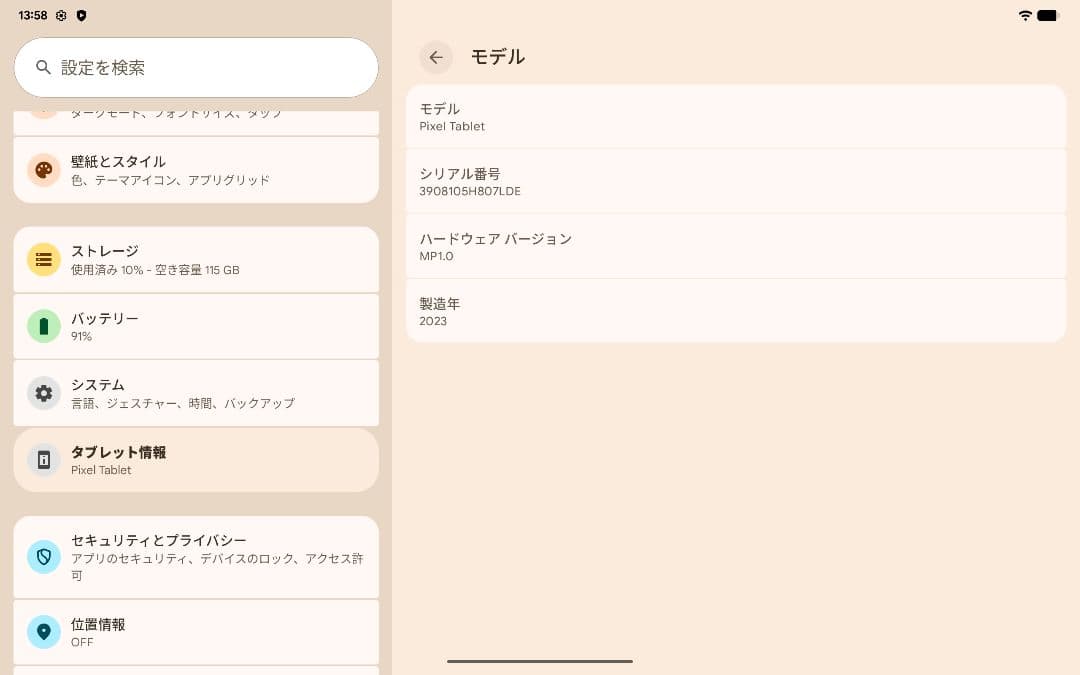The width and height of the screenshot is (1080, 675).
Task: Click the magnifier in the search bar
Action: point(42,67)
